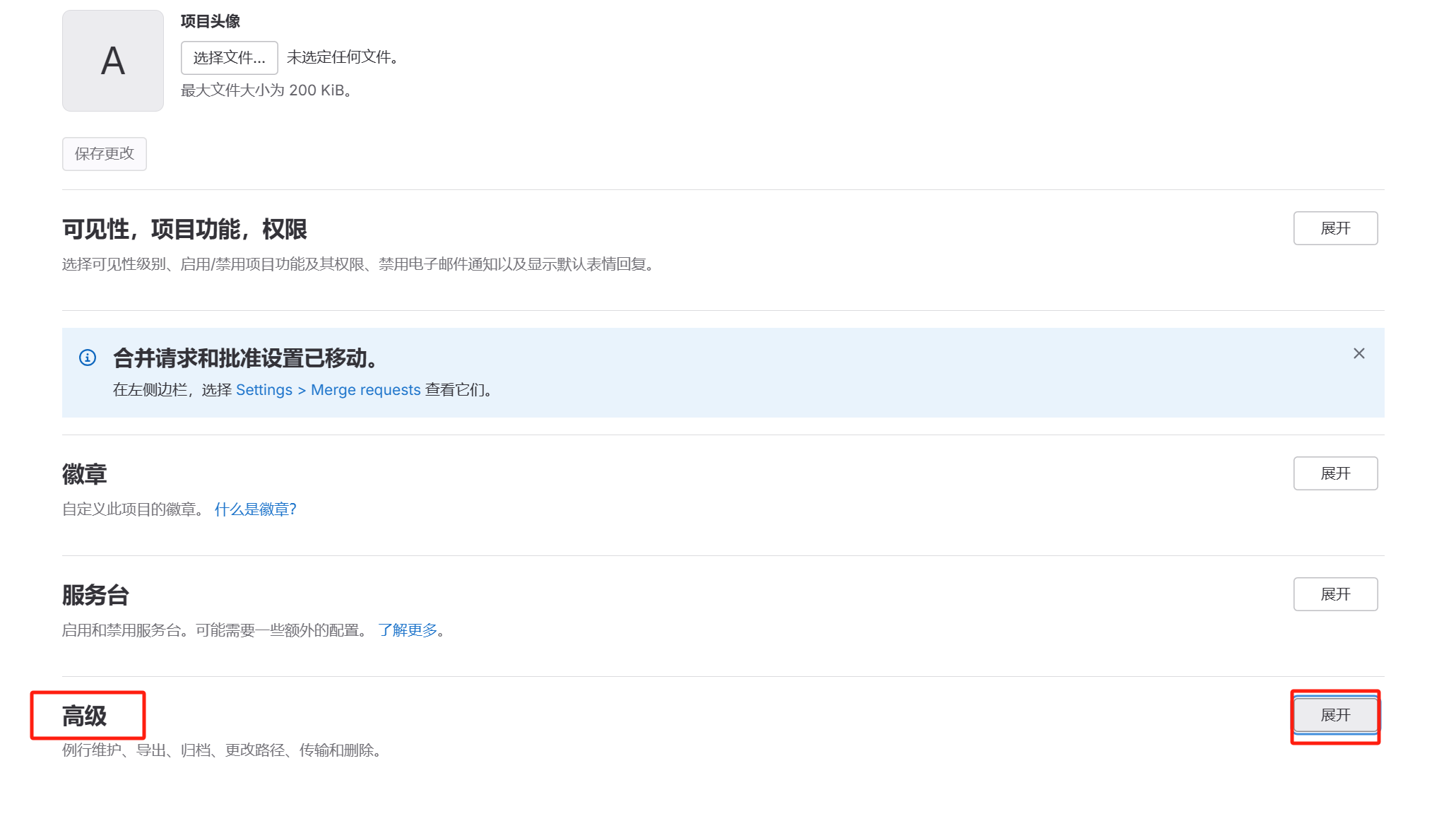Expand the 徽章 section
The width and height of the screenshot is (1456, 821).
click(1335, 473)
